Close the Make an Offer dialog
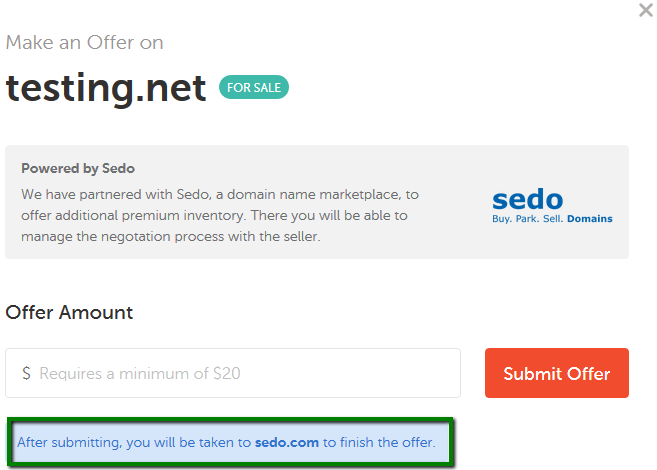 pyautogui.click(x=646, y=10)
